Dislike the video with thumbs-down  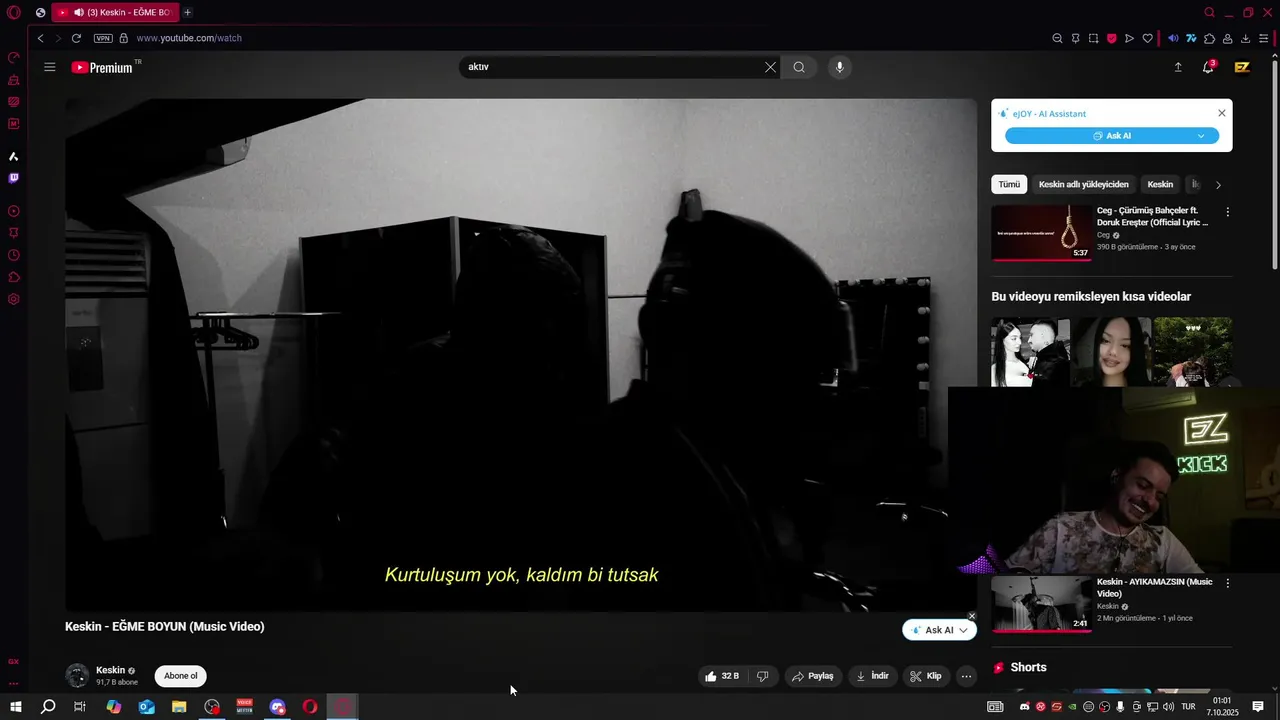click(x=763, y=676)
